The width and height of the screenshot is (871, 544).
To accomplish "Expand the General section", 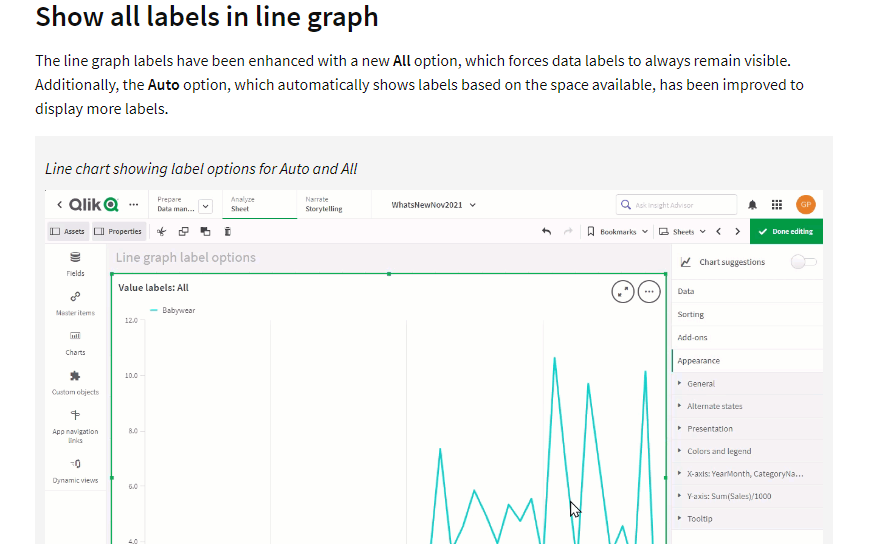I will pos(747,383).
